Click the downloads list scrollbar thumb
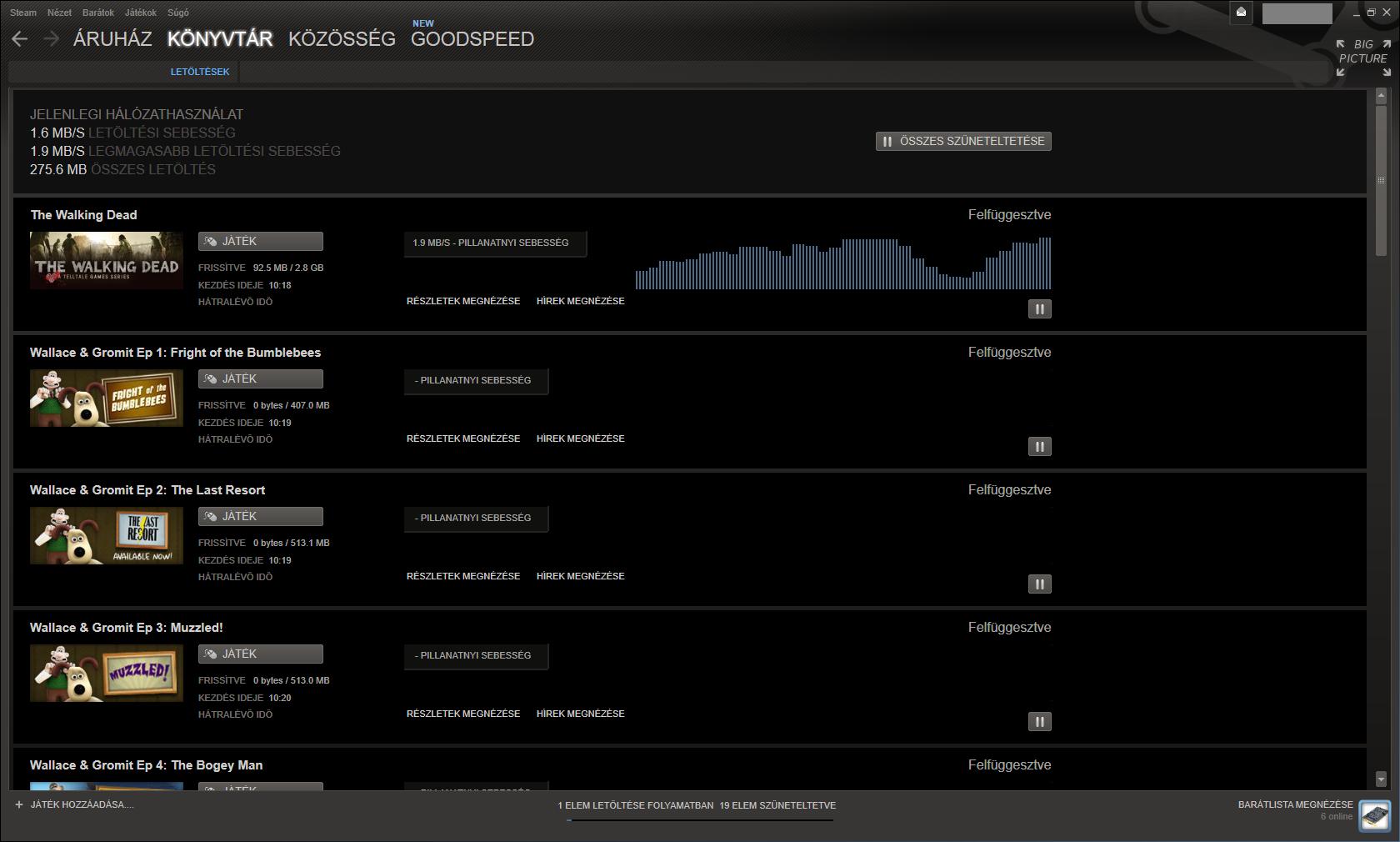The image size is (1400, 842). 1381,179
